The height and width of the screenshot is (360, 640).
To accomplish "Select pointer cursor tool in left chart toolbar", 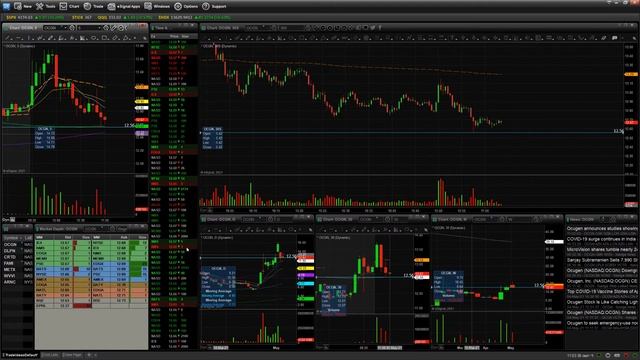I will 144,38.
